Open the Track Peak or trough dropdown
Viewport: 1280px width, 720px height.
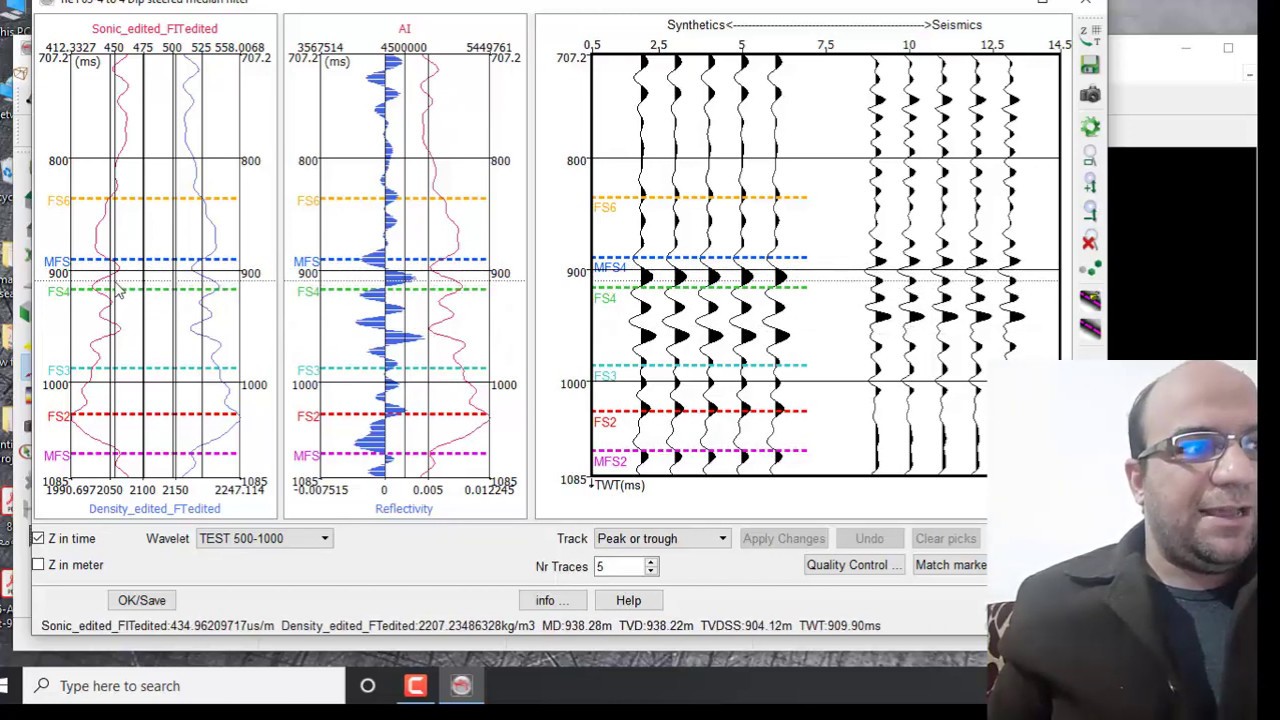tap(662, 538)
